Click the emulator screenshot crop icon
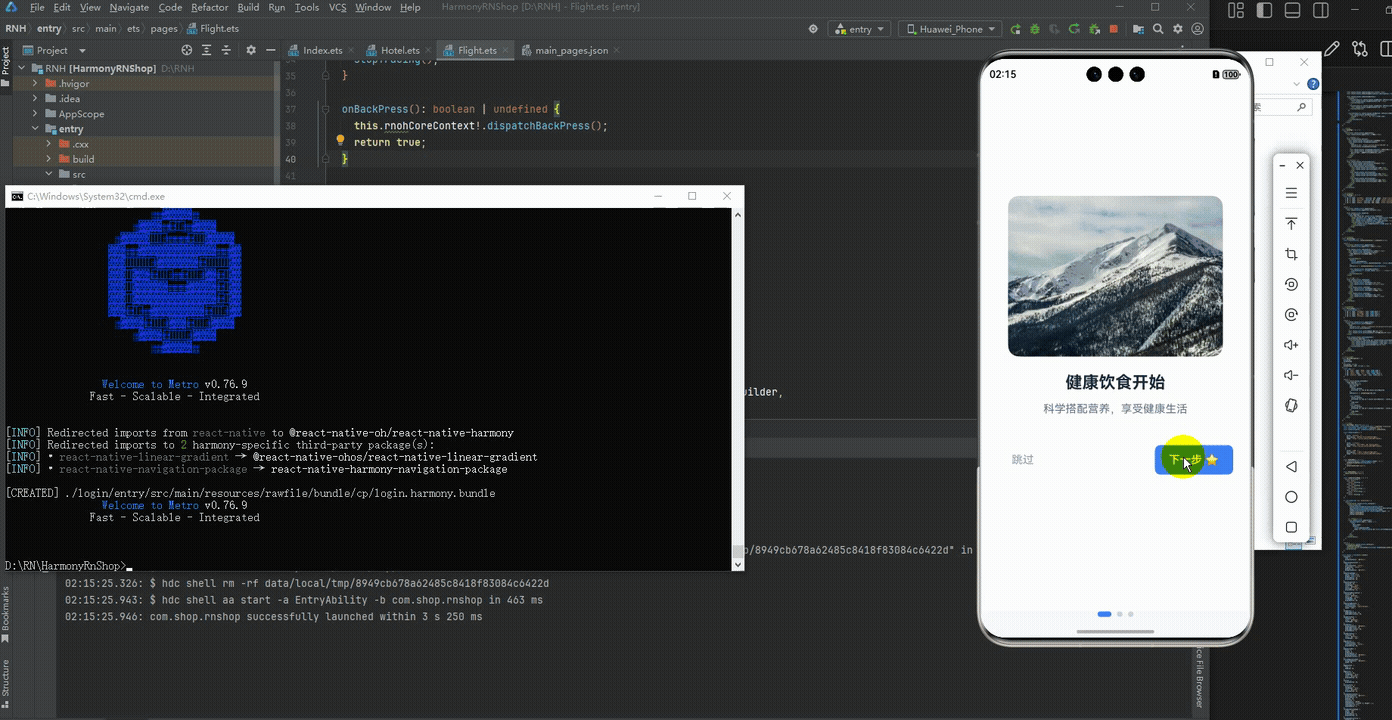This screenshot has width=1392, height=720. pos(1291,254)
